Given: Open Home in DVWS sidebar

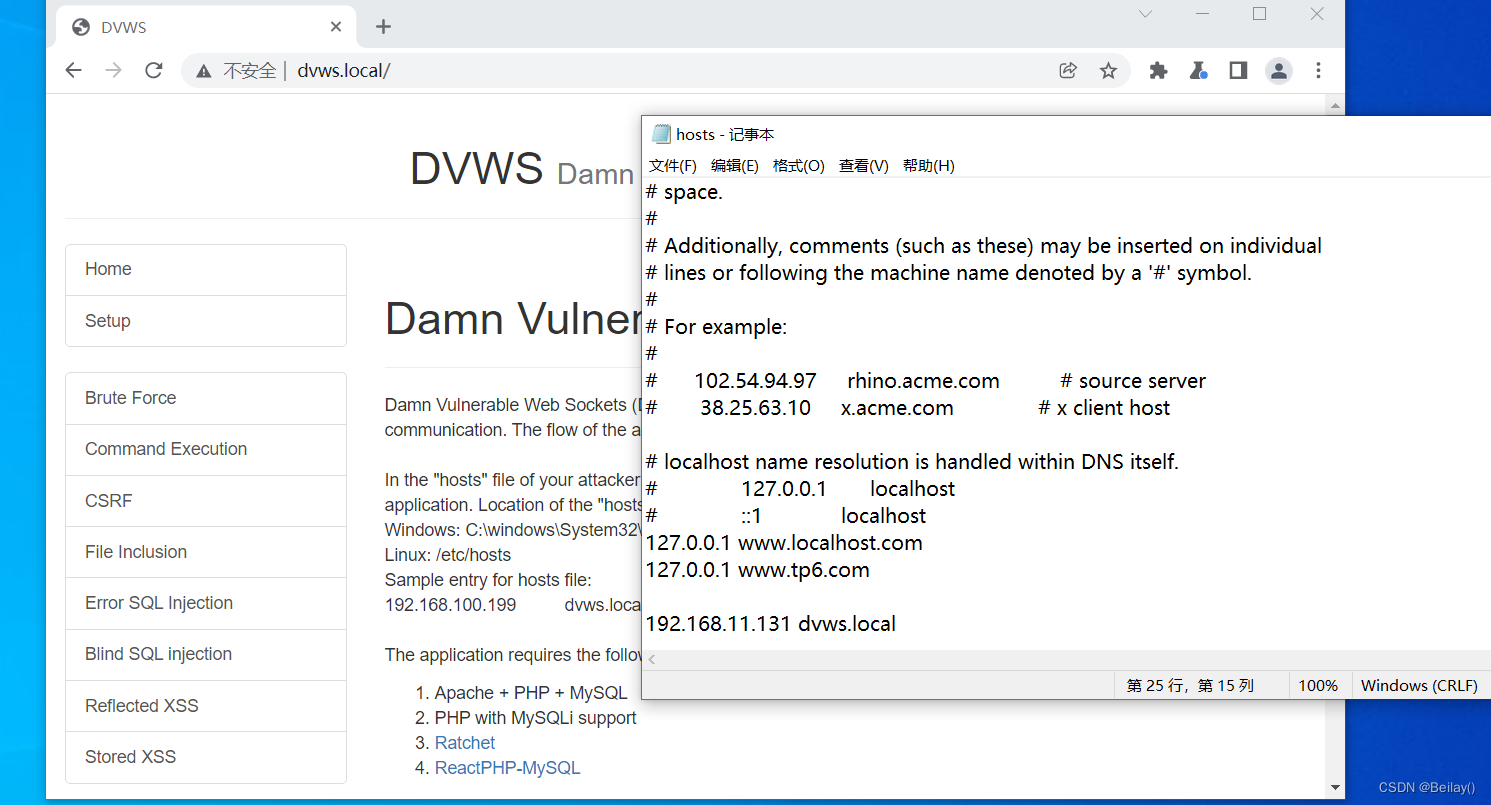Looking at the screenshot, I should coord(206,270).
